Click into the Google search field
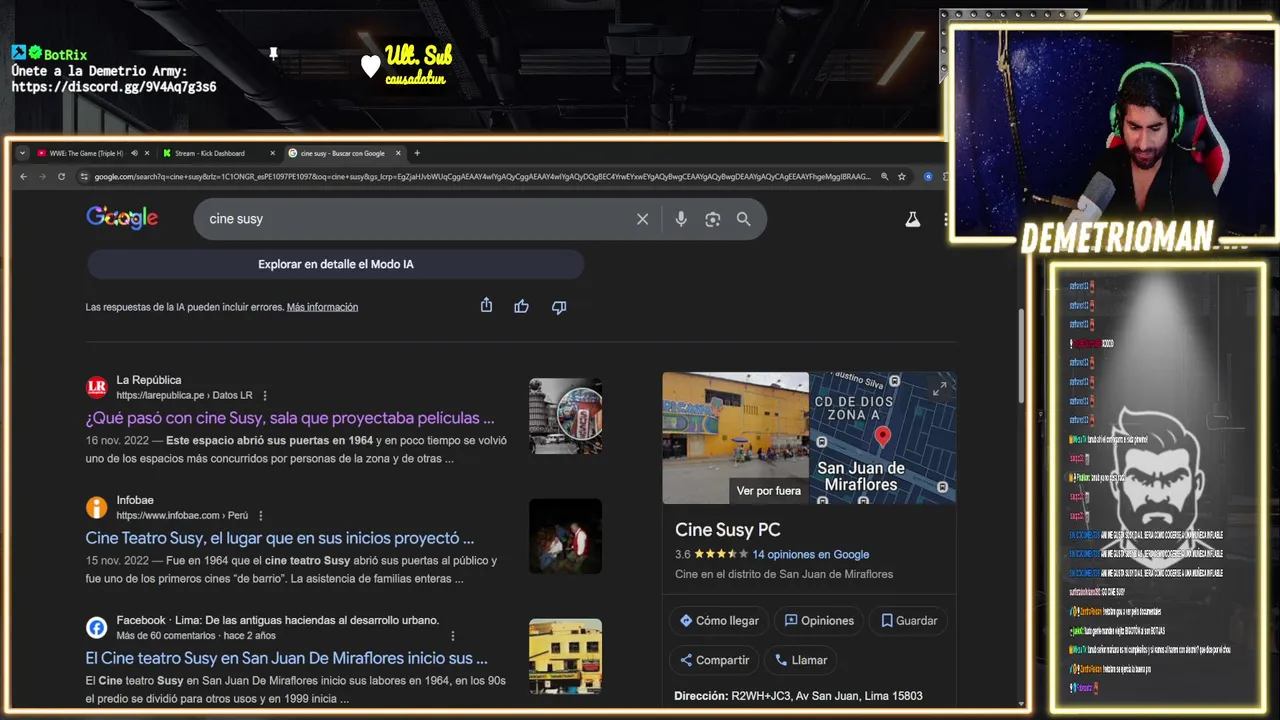 point(415,219)
